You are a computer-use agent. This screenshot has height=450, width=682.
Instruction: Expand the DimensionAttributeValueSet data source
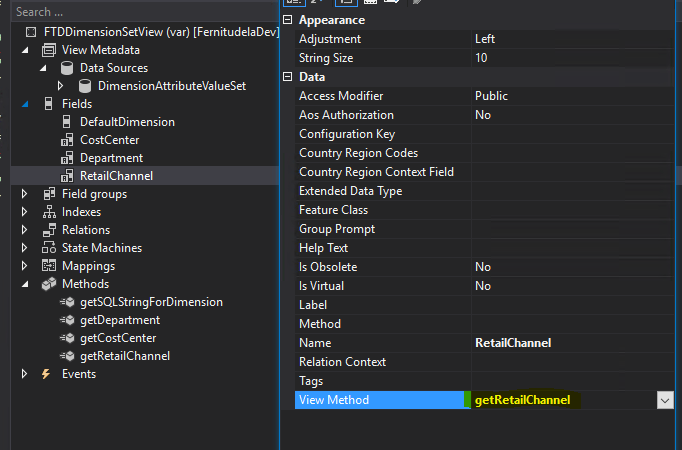(61, 86)
